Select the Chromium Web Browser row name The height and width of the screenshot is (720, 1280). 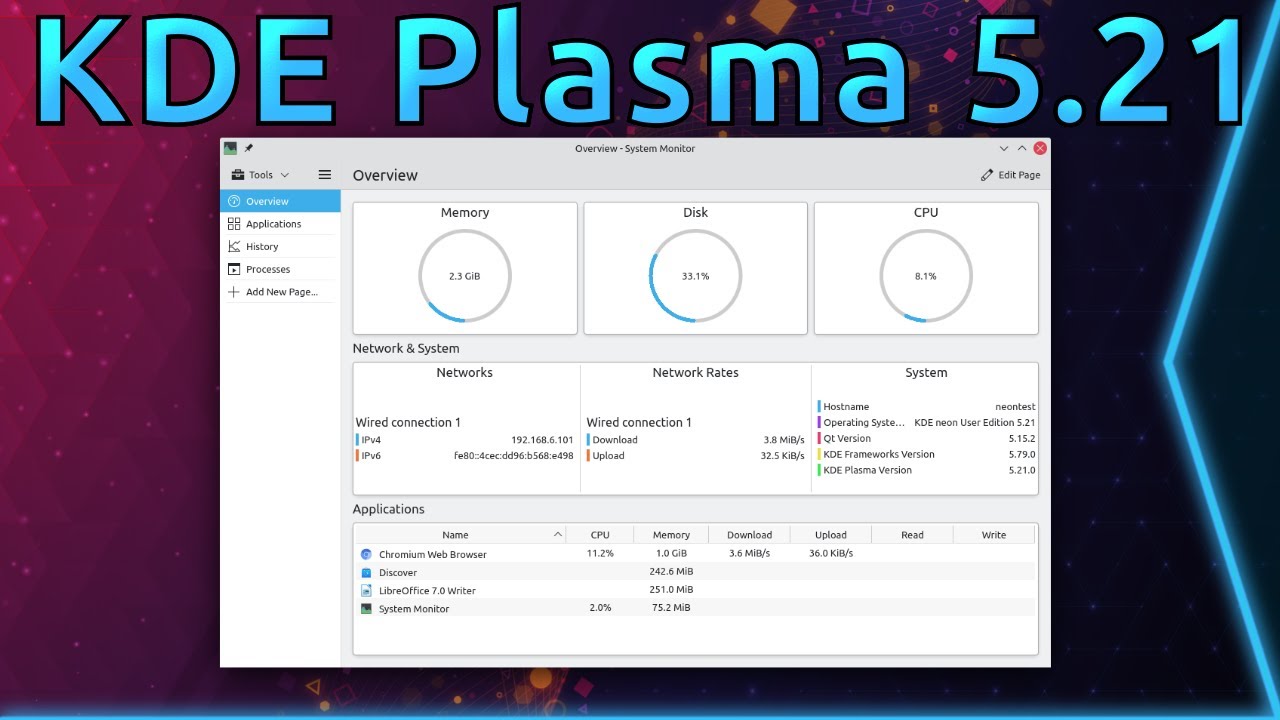(x=433, y=554)
